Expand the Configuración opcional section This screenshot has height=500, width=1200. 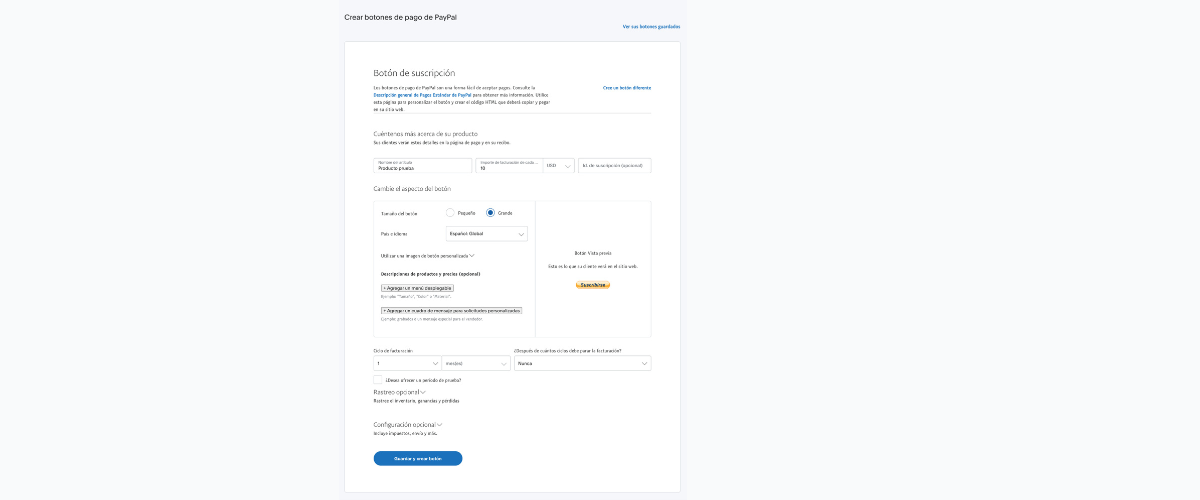pyautogui.click(x=408, y=424)
